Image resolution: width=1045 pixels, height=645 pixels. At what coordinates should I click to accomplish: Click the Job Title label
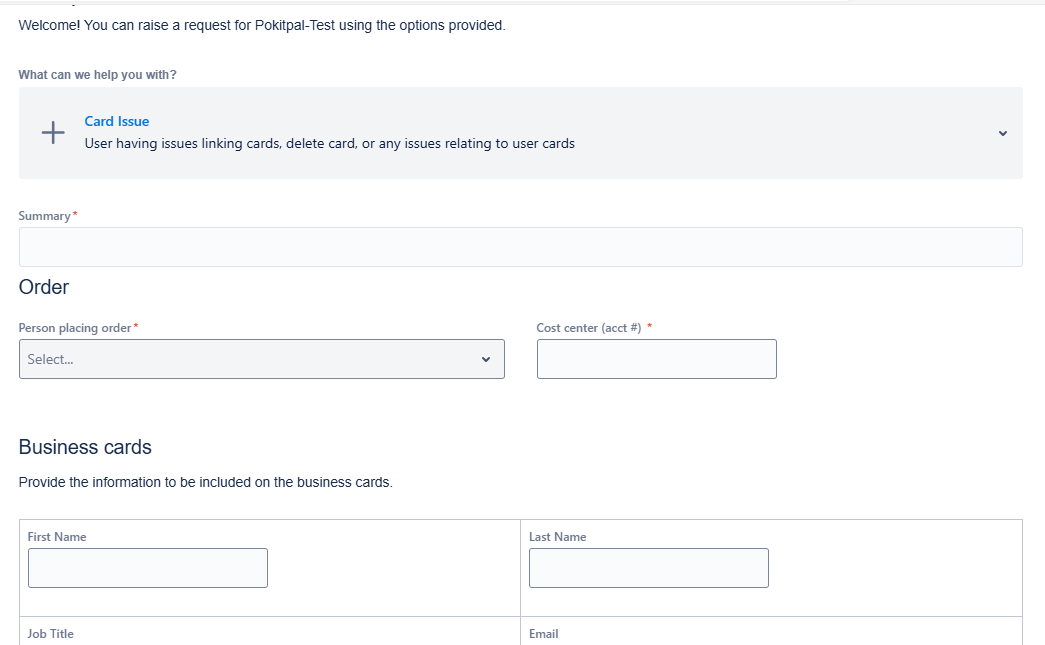(51, 634)
